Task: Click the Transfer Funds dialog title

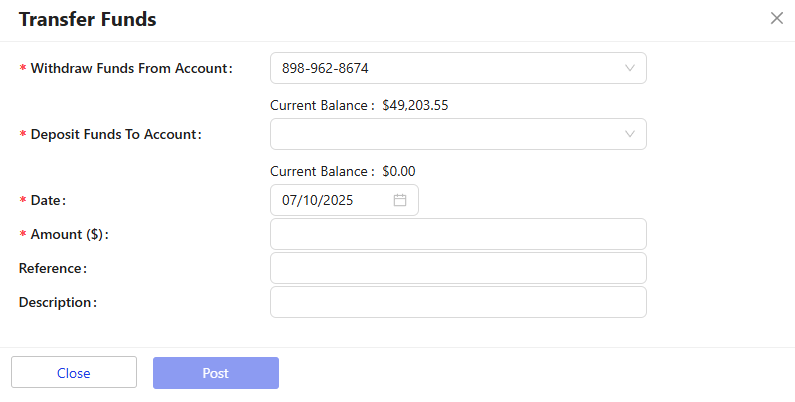Action: tap(88, 19)
